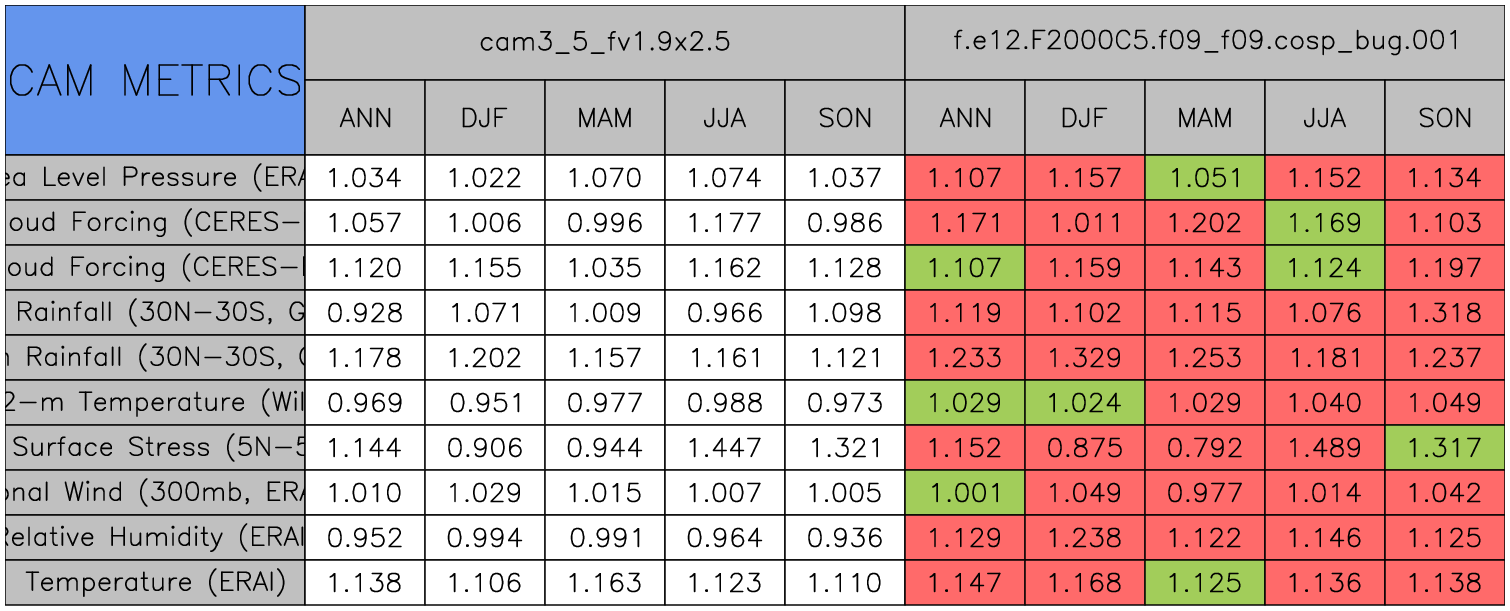The width and height of the screenshot is (1510, 611).
Task: Click the green cell with value 1.169
Action: [1324, 222]
